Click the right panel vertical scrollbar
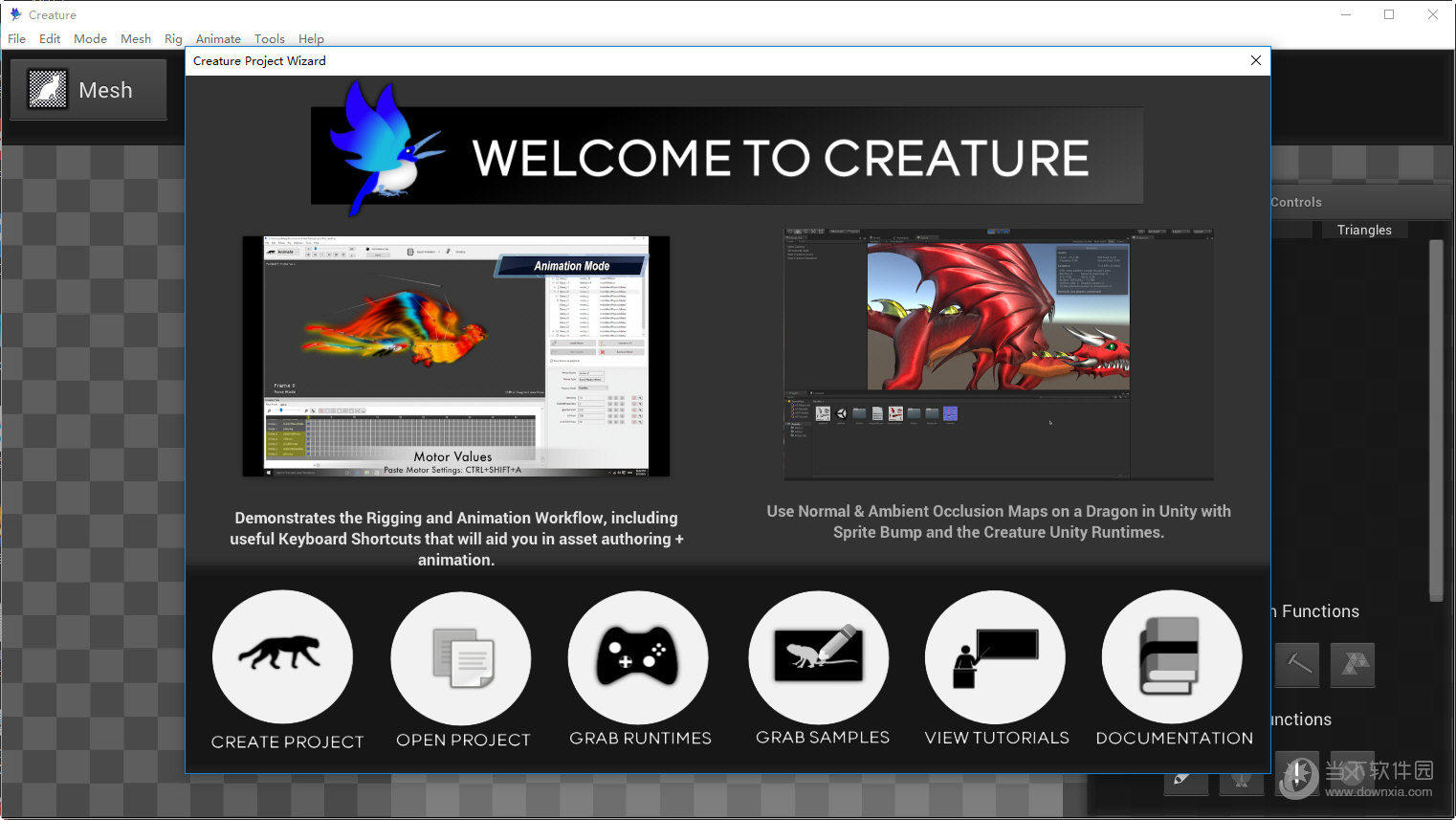This screenshot has height=820, width=1456. [x=1435, y=420]
